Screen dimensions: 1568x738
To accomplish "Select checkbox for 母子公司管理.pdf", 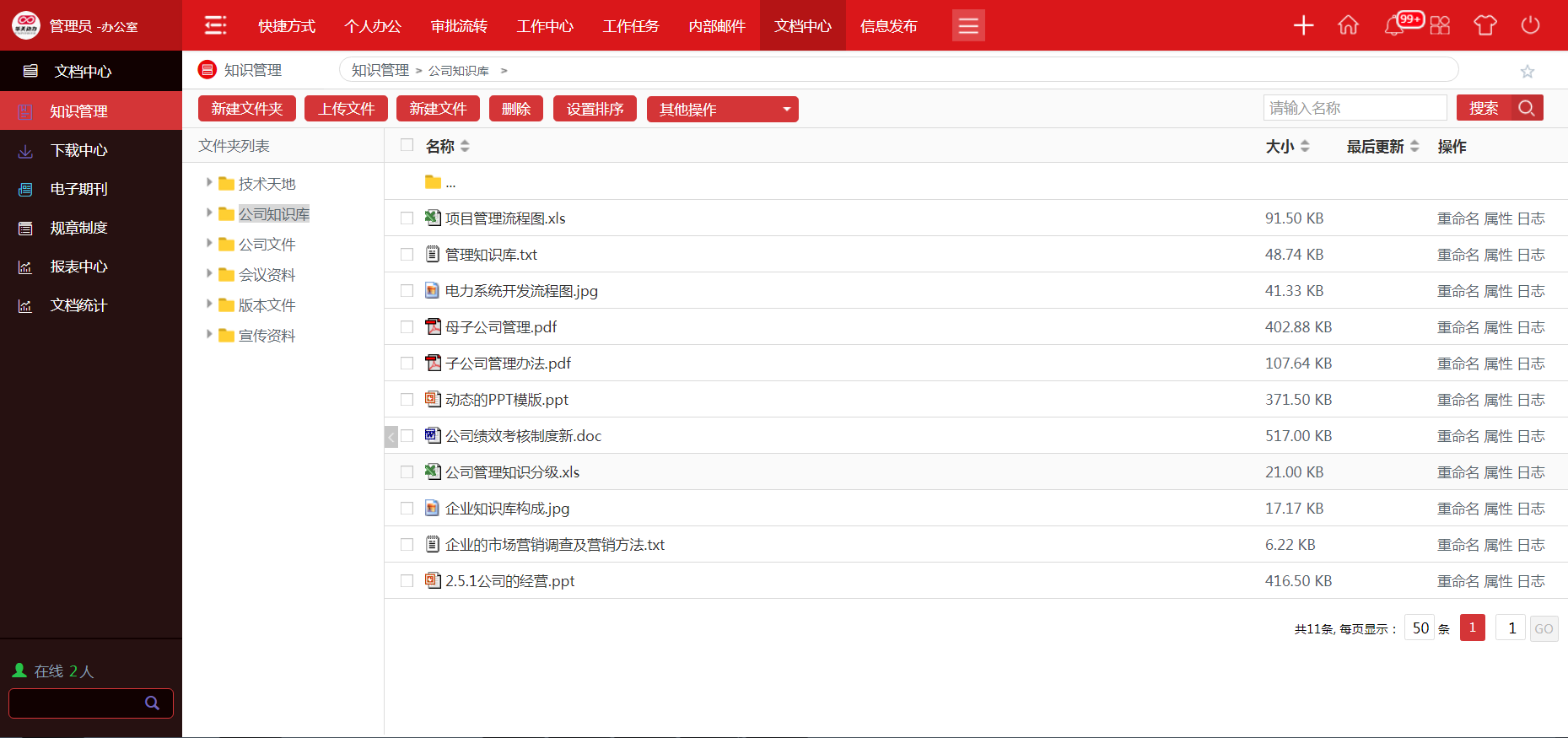I will click(x=407, y=327).
